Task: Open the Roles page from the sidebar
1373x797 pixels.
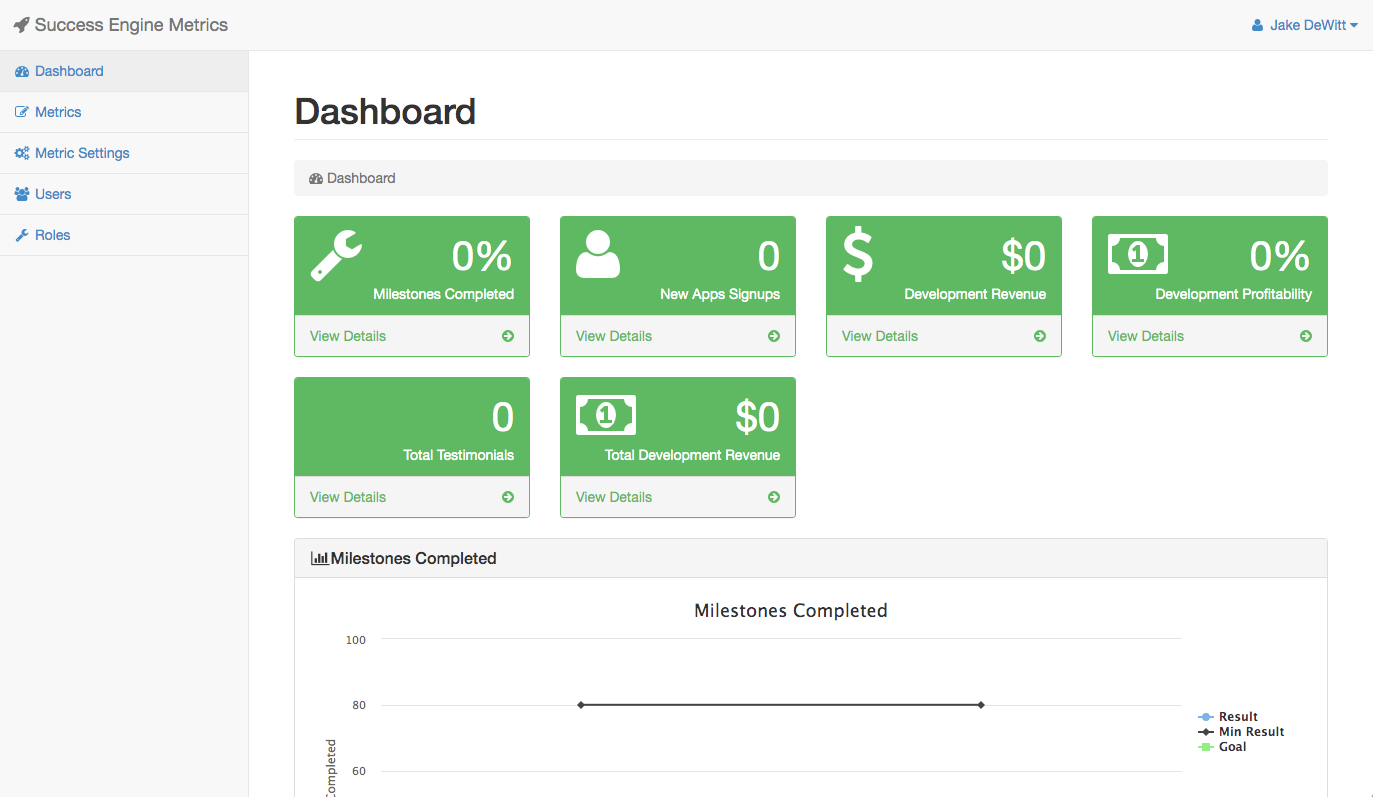Action: (52, 235)
